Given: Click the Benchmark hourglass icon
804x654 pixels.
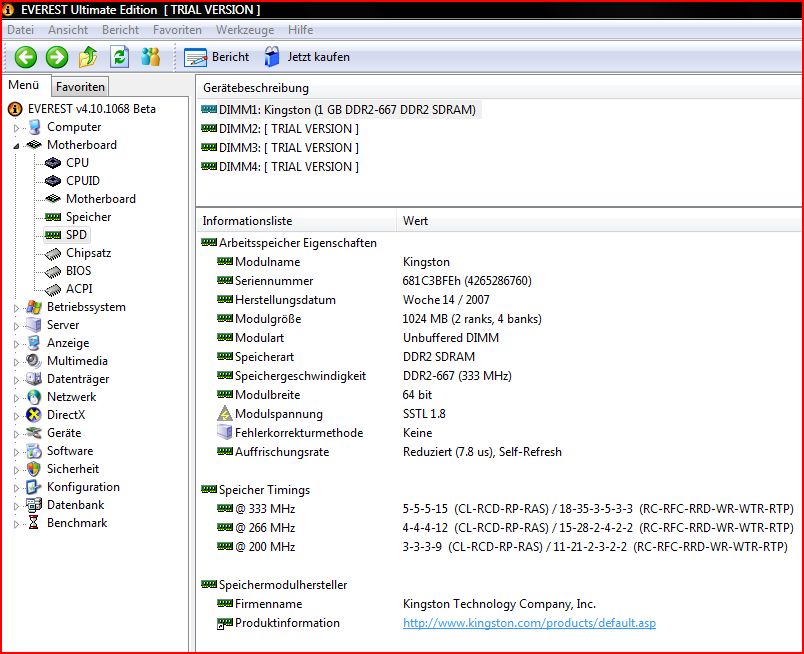Looking at the screenshot, I should [x=34, y=523].
